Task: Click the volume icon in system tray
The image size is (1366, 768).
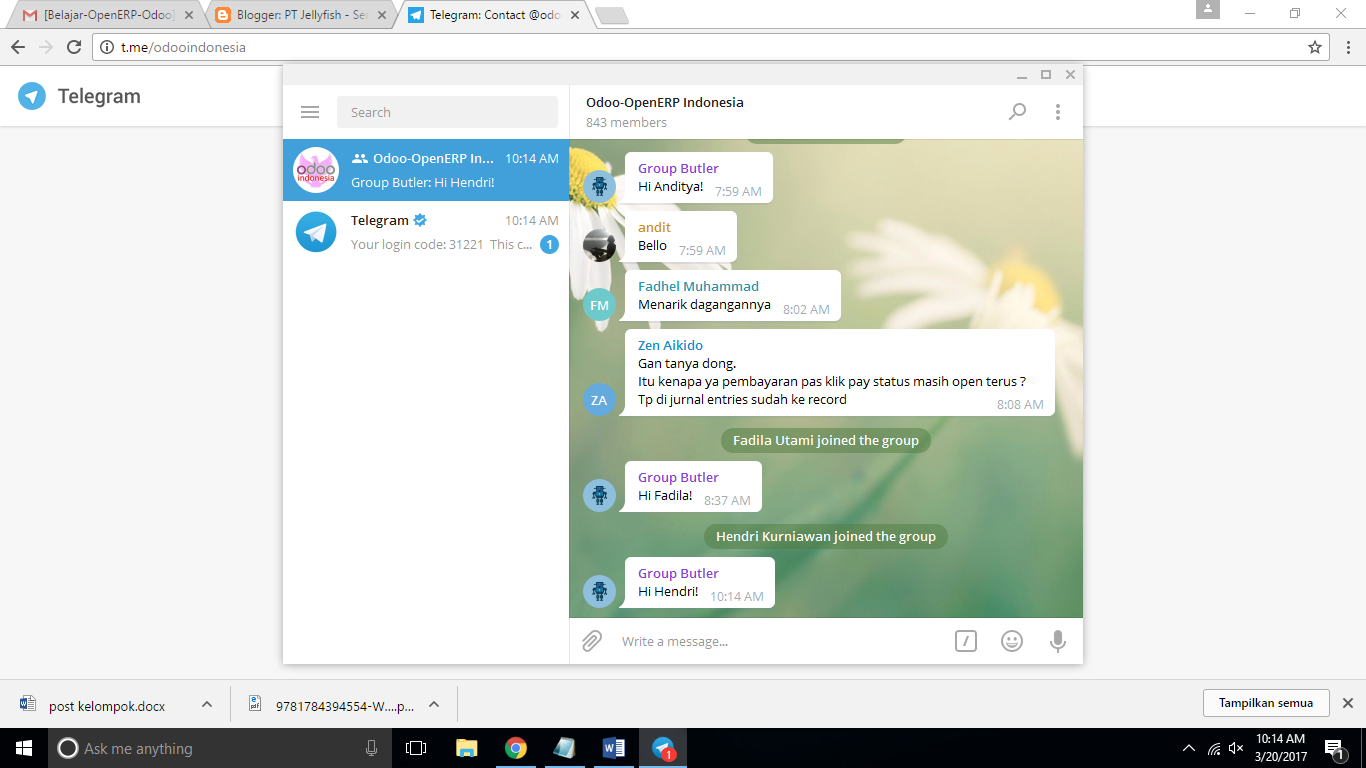Action: pos(1236,748)
